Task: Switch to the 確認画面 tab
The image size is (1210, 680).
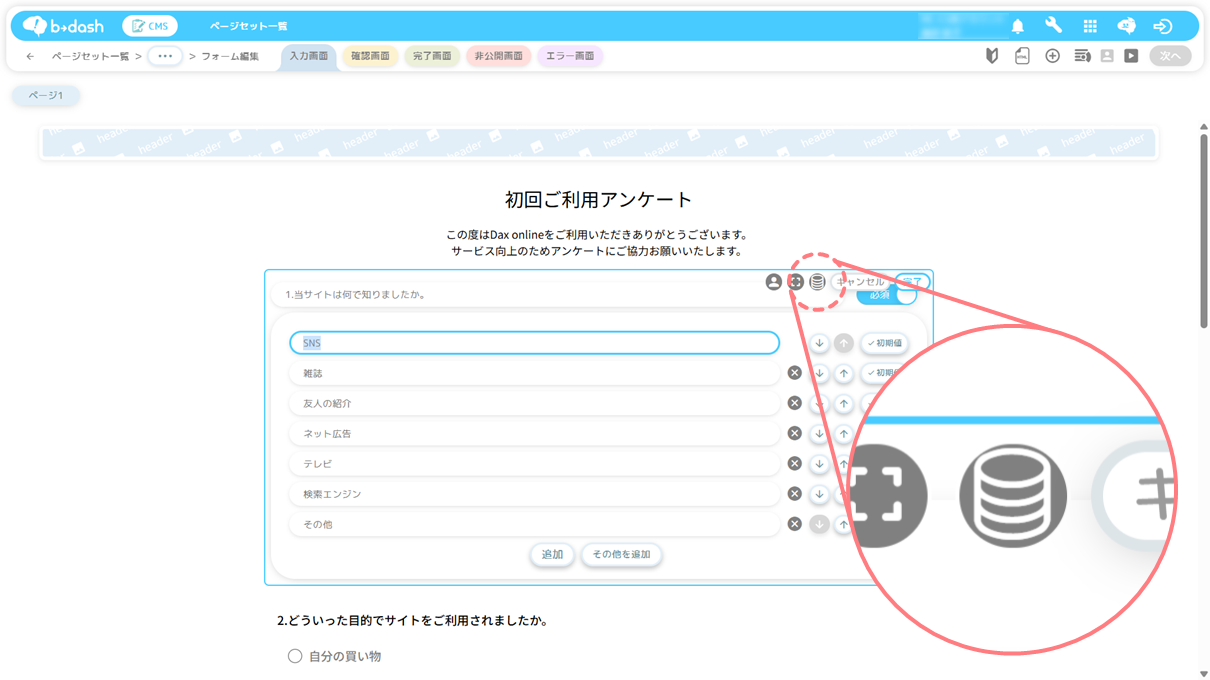Action: (370, 56)
